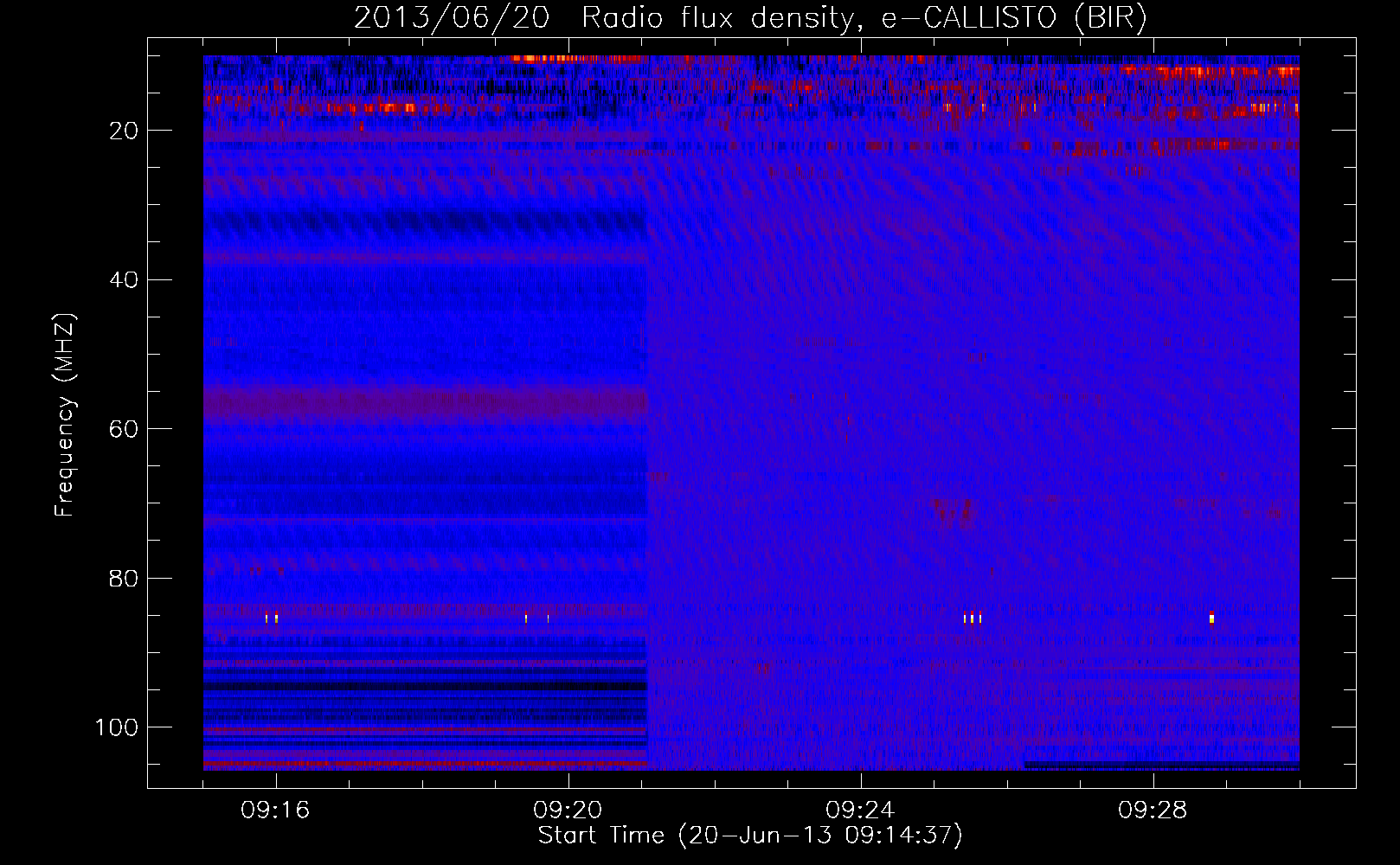The image size is (1400, 865).
Task: Click the 40 frequency tick label
Action: pyautogui.click(x=124, y=280)
